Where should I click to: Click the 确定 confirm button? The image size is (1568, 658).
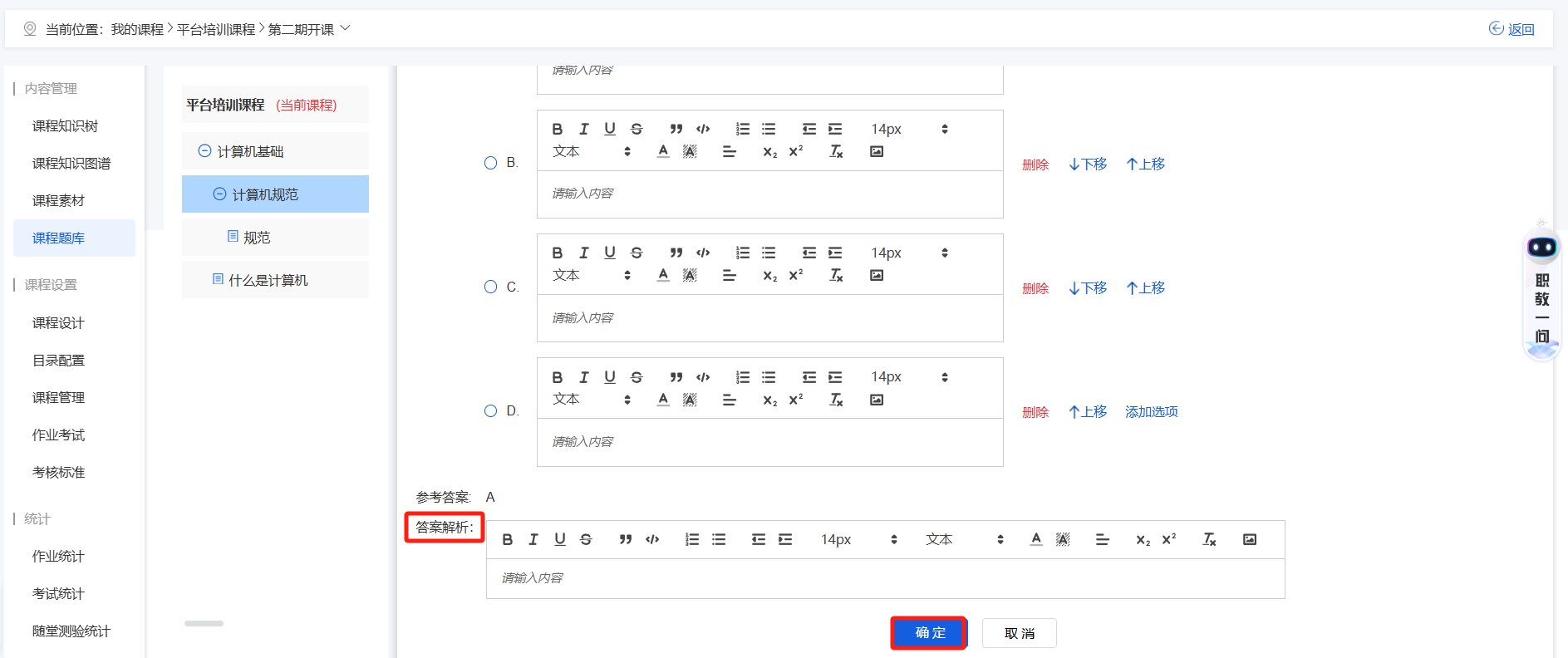tap(929, 633)
